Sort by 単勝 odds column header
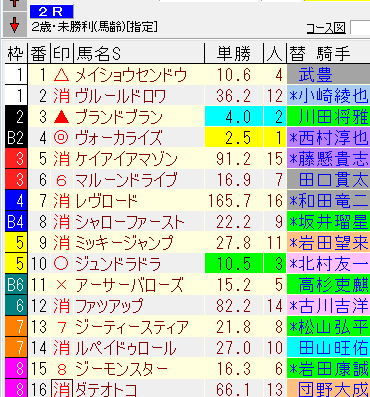The image size is (370, 397). point(234,53)
